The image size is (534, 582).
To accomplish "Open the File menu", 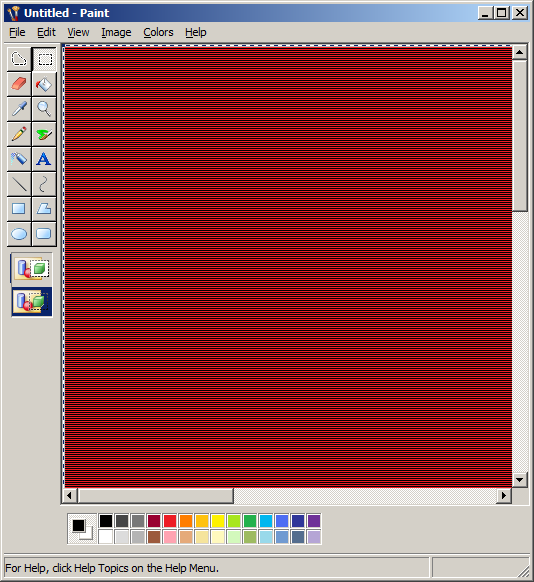I will 17,32.
